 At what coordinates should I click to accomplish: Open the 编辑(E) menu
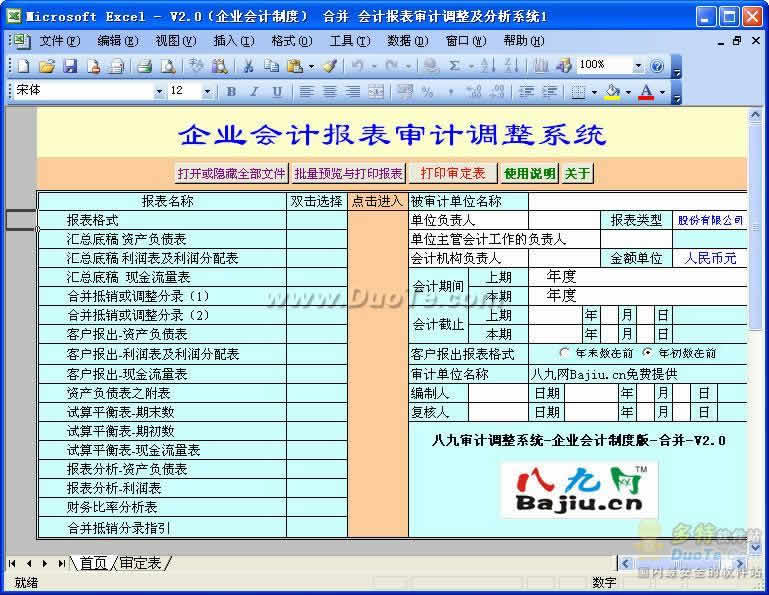pos(118,41)
